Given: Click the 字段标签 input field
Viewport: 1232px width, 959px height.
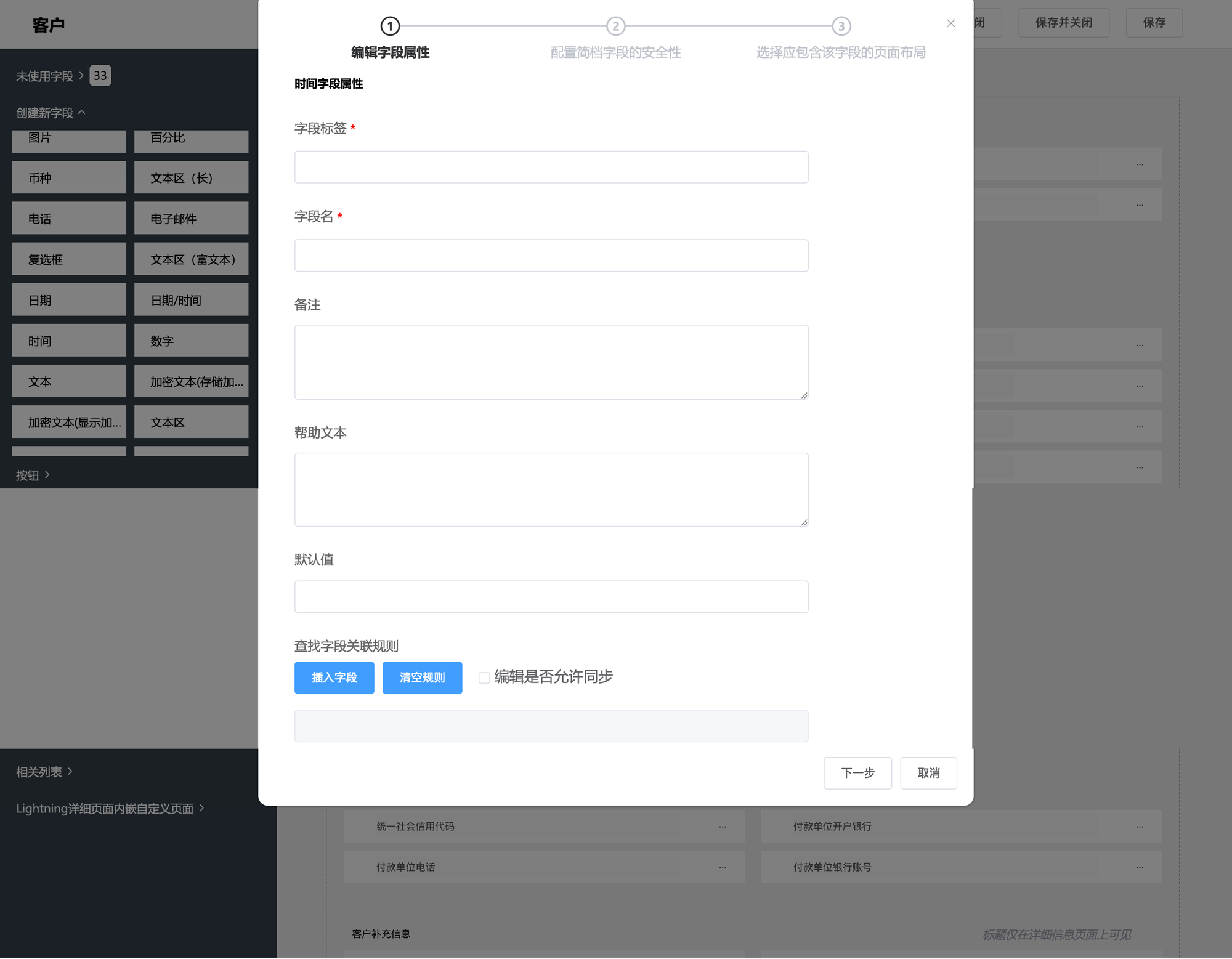Looking at the screenshot, I should point(551,167).
